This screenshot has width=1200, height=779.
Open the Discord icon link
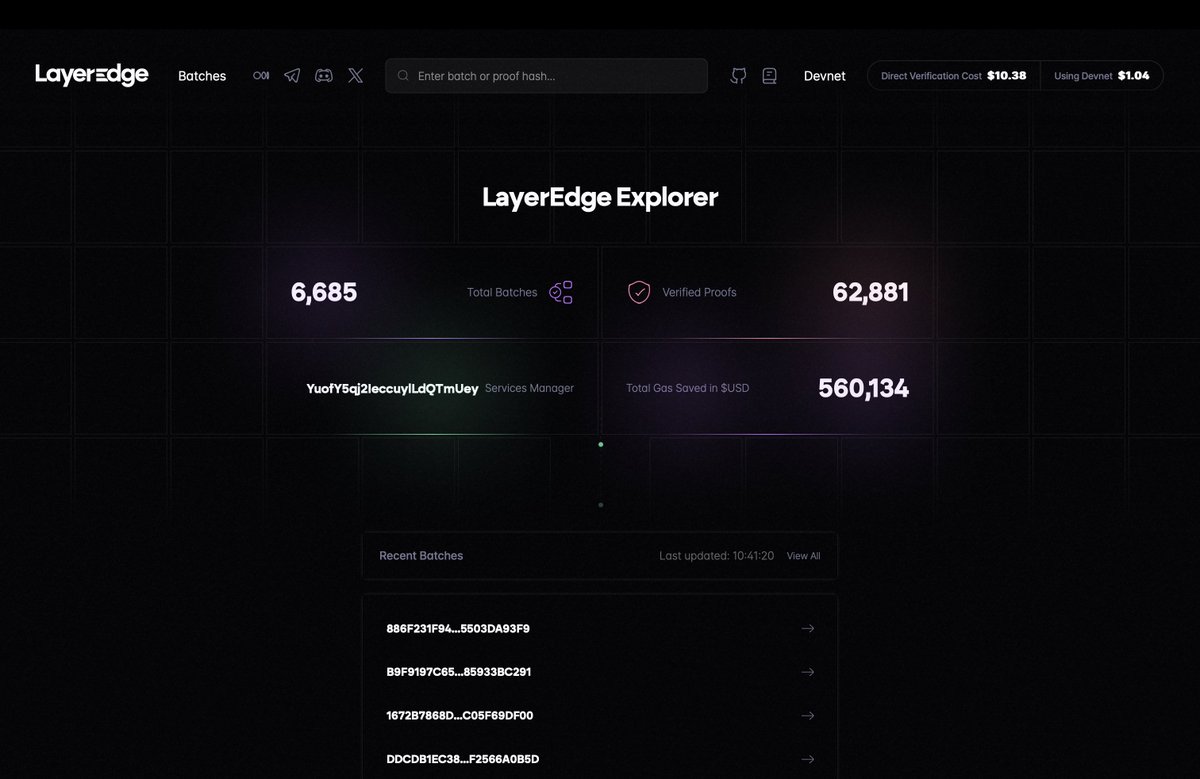point(324,75)
